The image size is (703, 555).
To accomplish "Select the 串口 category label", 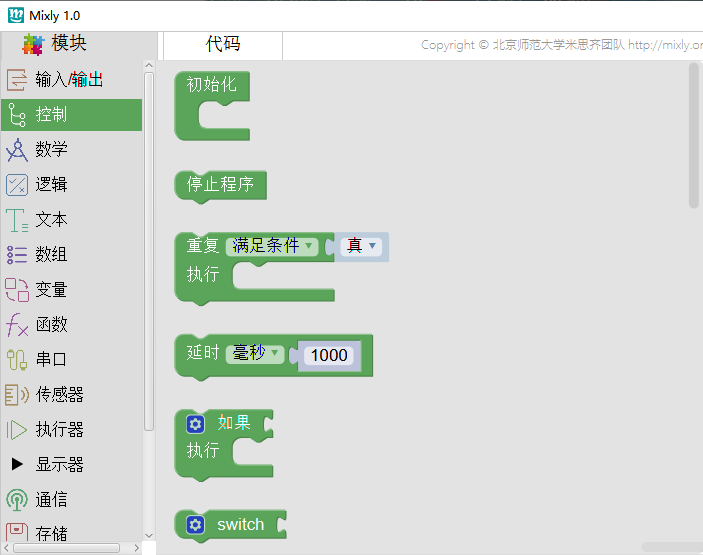I will pyautogui.click(x=52, y=360).
